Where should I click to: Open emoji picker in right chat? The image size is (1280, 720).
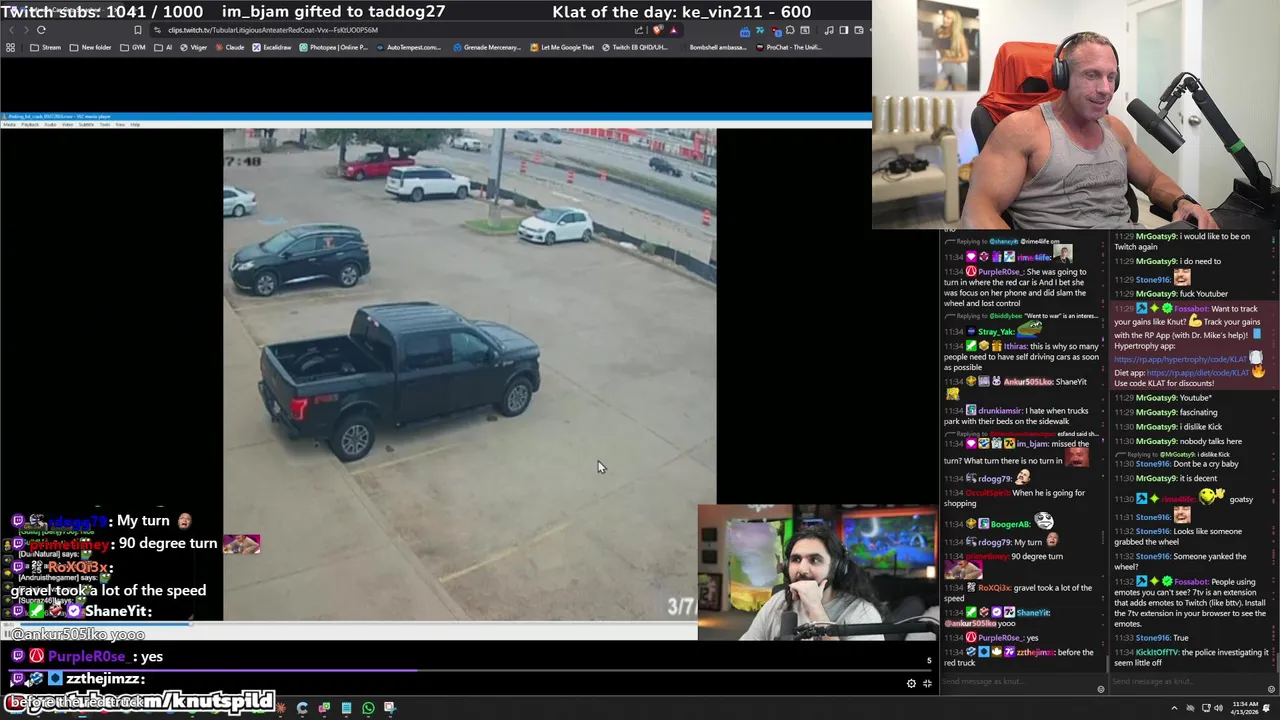tap(1271, 689)
